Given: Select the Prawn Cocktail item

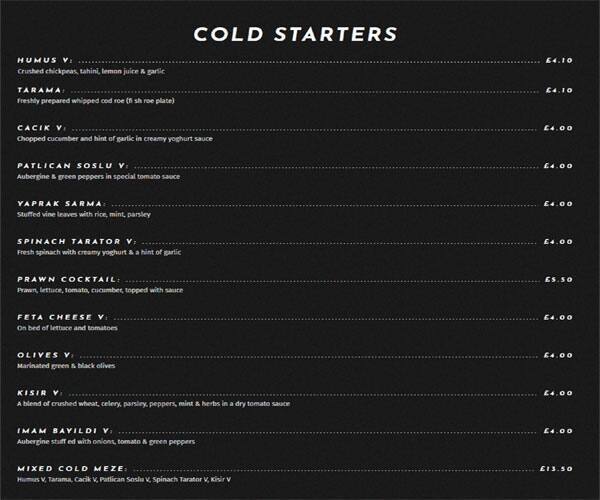Looking at the screenshot, I should 68,280.
